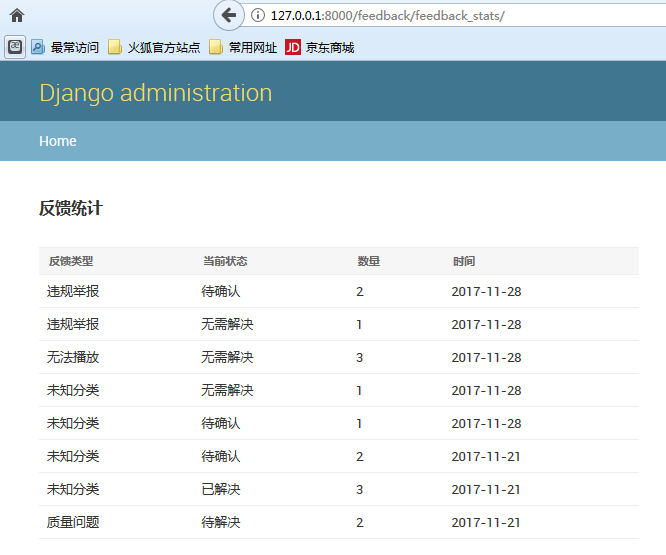Click the JD logo icon in the bookmarks bar
The height and width of the screenshot is (555, 666).
[x=293, y=47]
